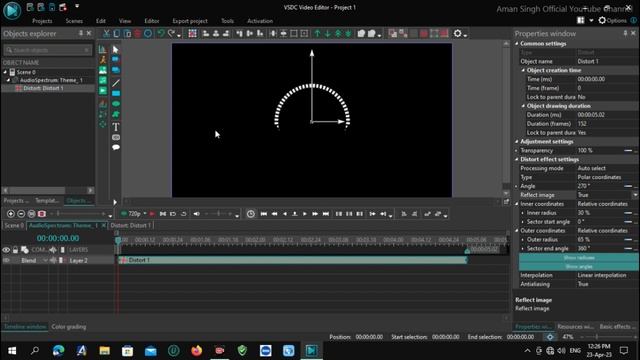Open Options in top right
This screenshot has height=360, width=640.
click(x=613, y=20)
